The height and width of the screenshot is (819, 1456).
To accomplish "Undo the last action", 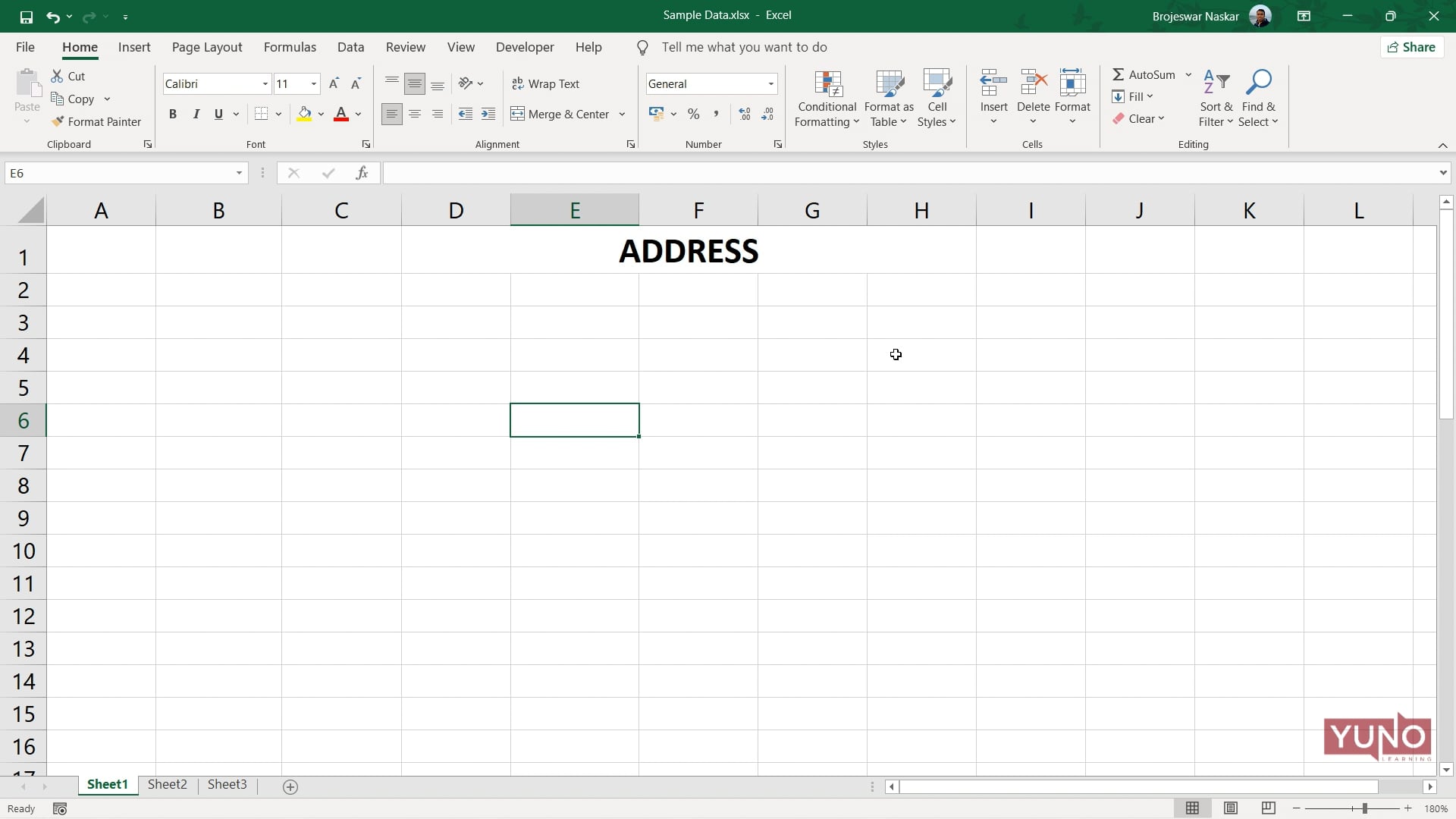I will pos(52,16).
